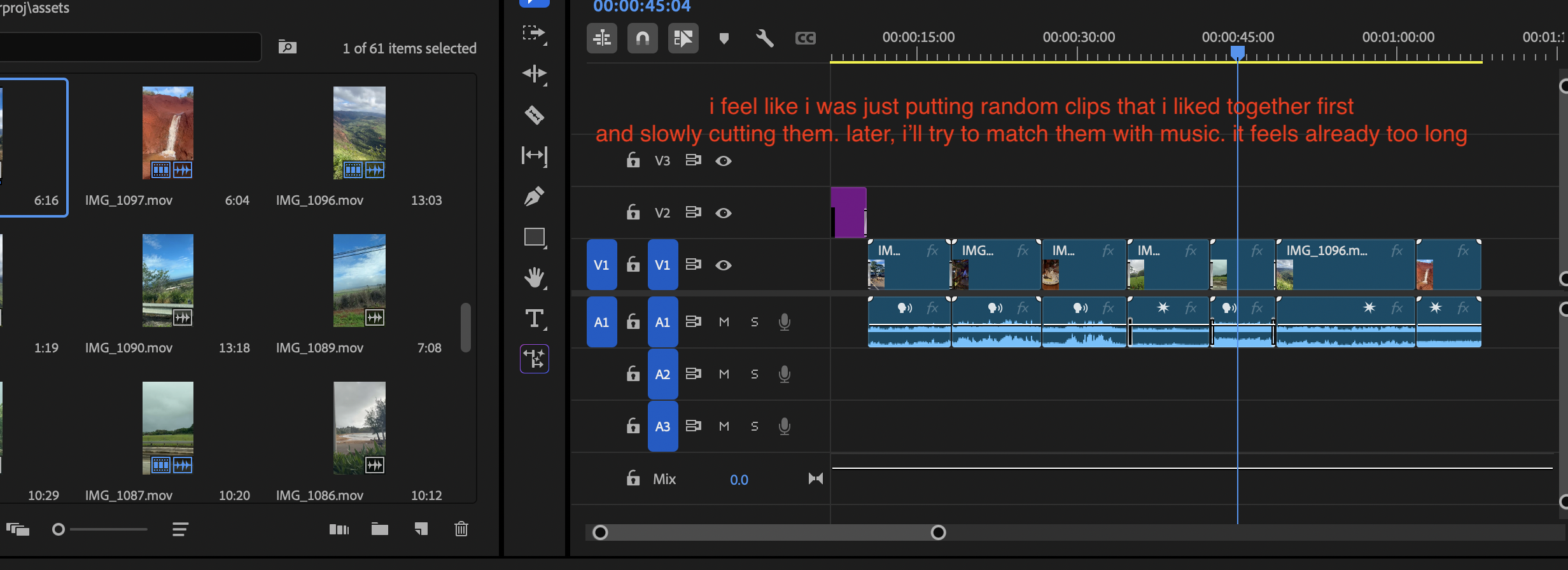1568x570 pixels.
Task: Enable voice-over record on A3
Action: 785,427
